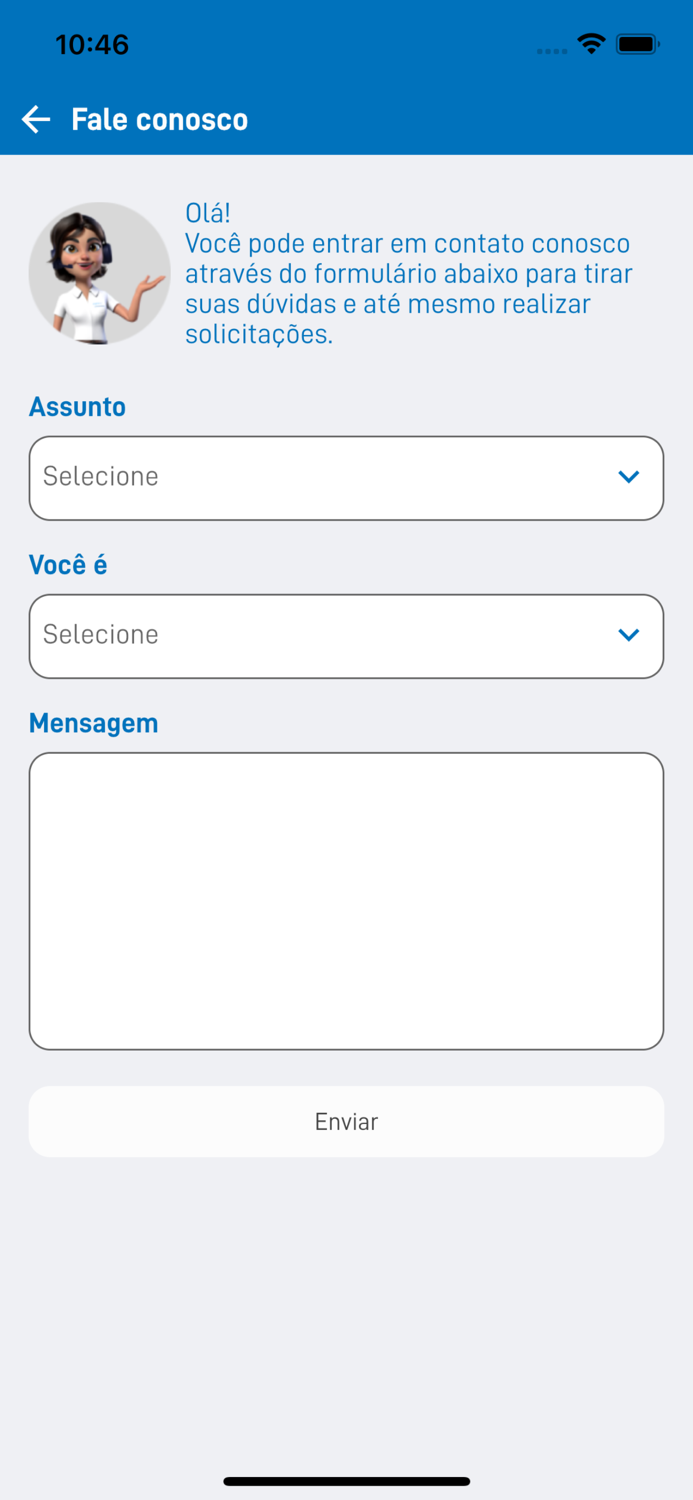Click the greeting message text
The width and height of the screenshot is (693, 1500).
pos(406,273)
